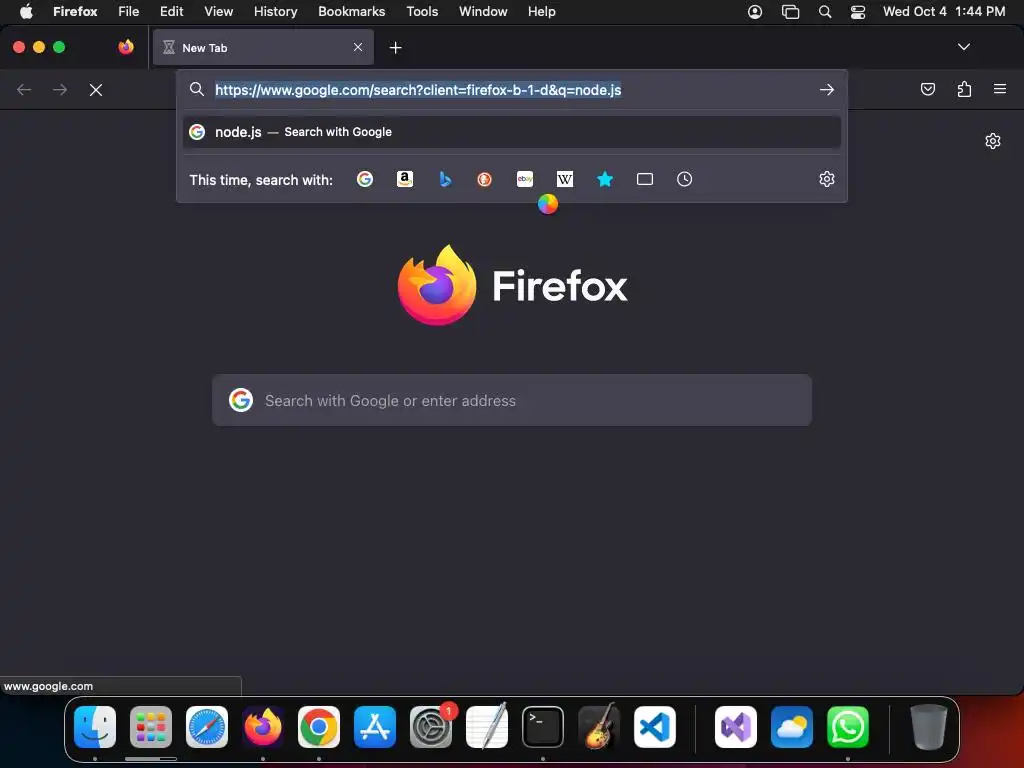The image size is (1024, 768).
Task: Click the Firefox icon in the Dock
Action: [x=263, y=727]
